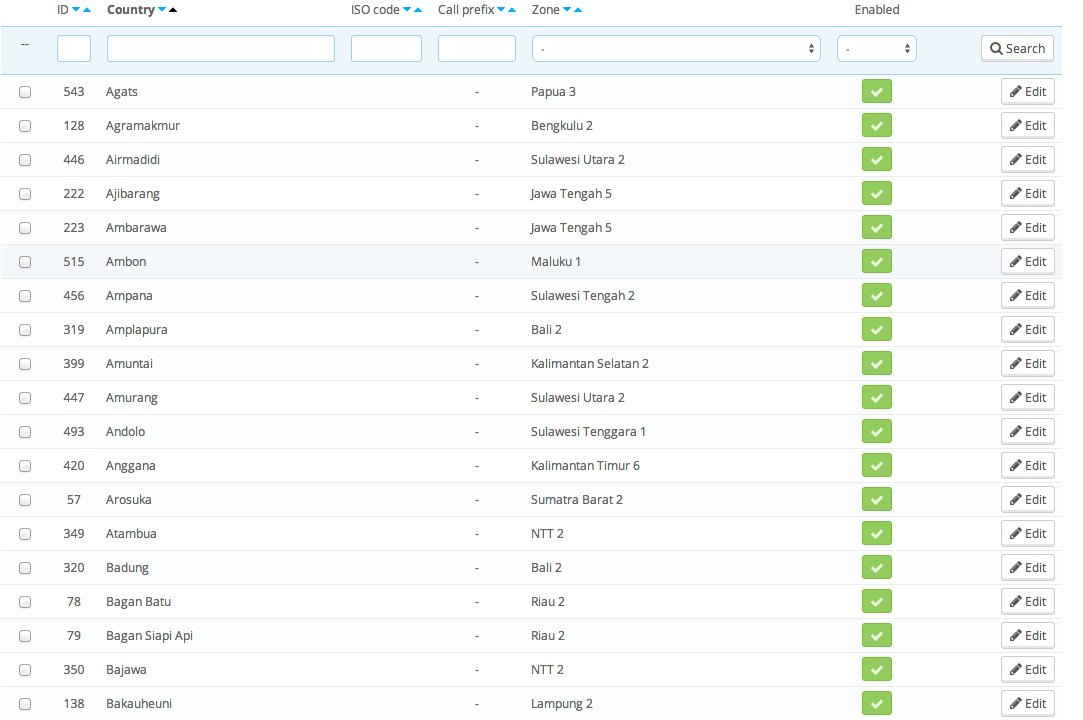Viewport: 1083px width, 720px height.
Task: Sort Country column descending arrow
Action: click(162, 10)
